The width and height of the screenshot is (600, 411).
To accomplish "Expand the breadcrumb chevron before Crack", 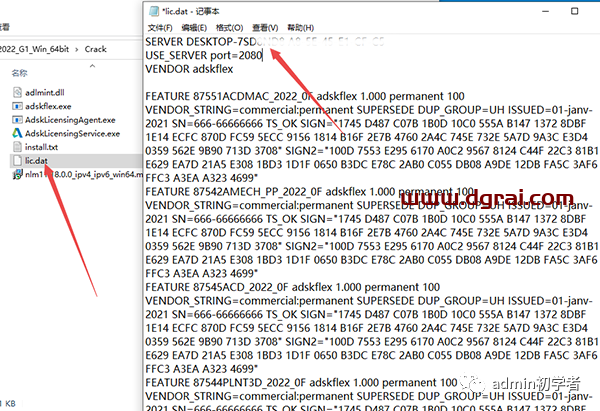I will [x=76, y=47].
